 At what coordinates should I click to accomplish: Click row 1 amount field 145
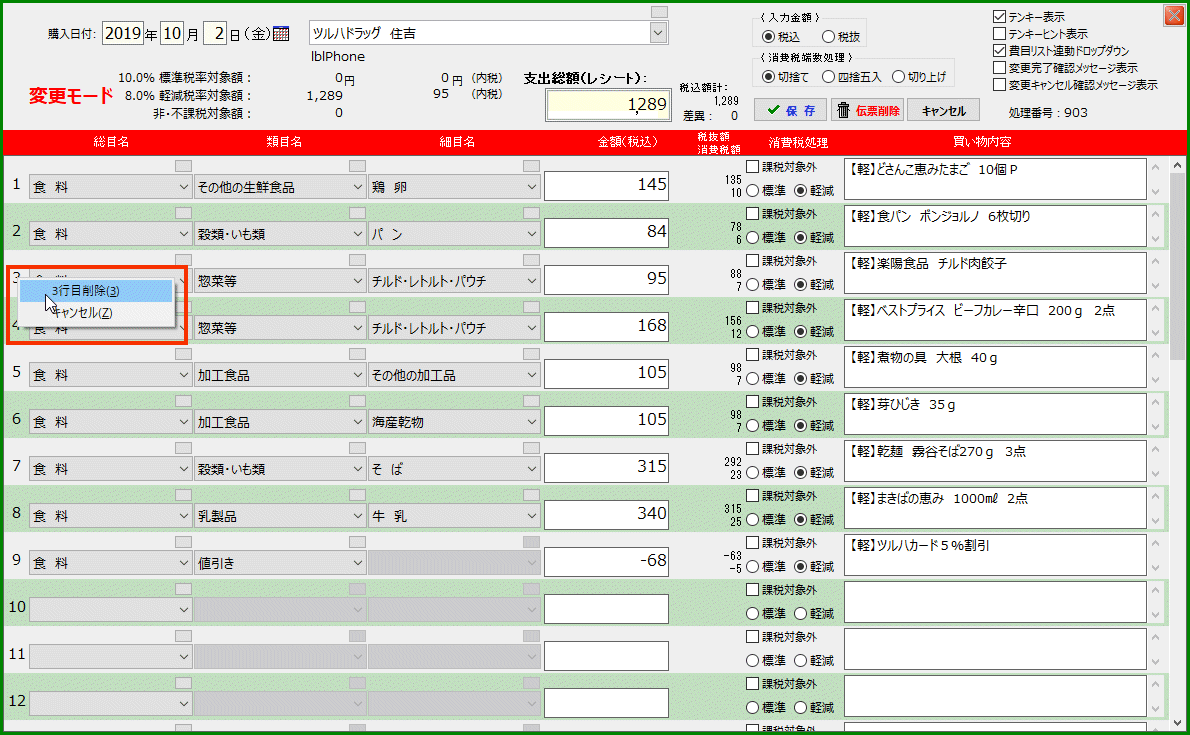[606, 186]
